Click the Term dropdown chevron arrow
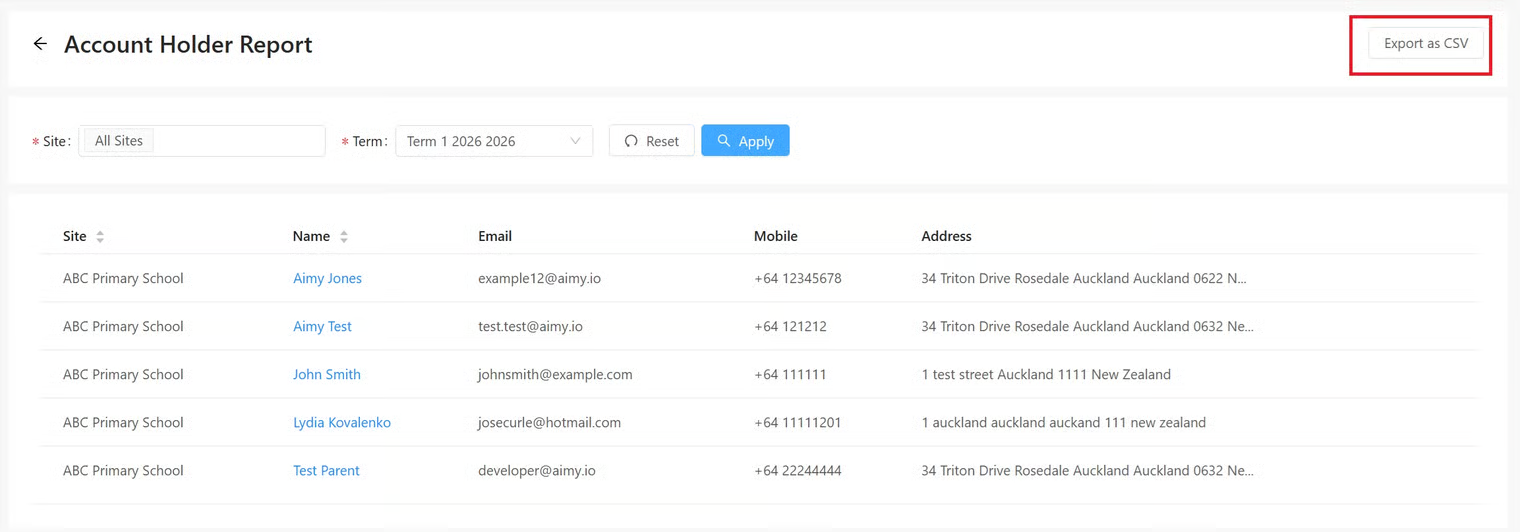This screenshot has width=1520, height=532. tap(575, 141)
